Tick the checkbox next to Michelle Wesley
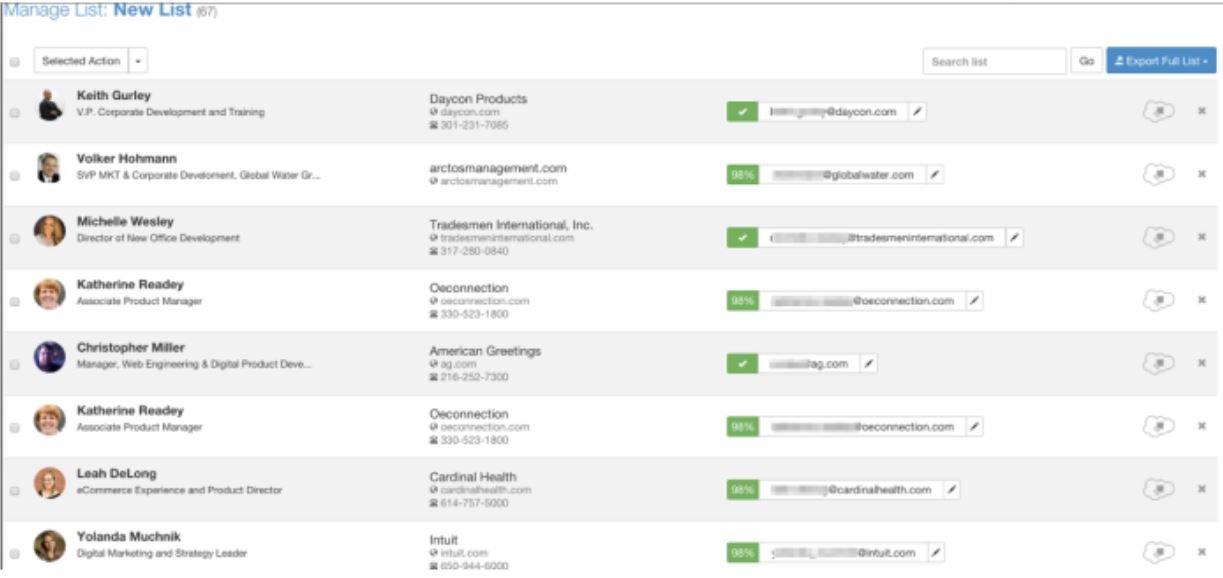1223x578 pixels. [x=14, y=239]
